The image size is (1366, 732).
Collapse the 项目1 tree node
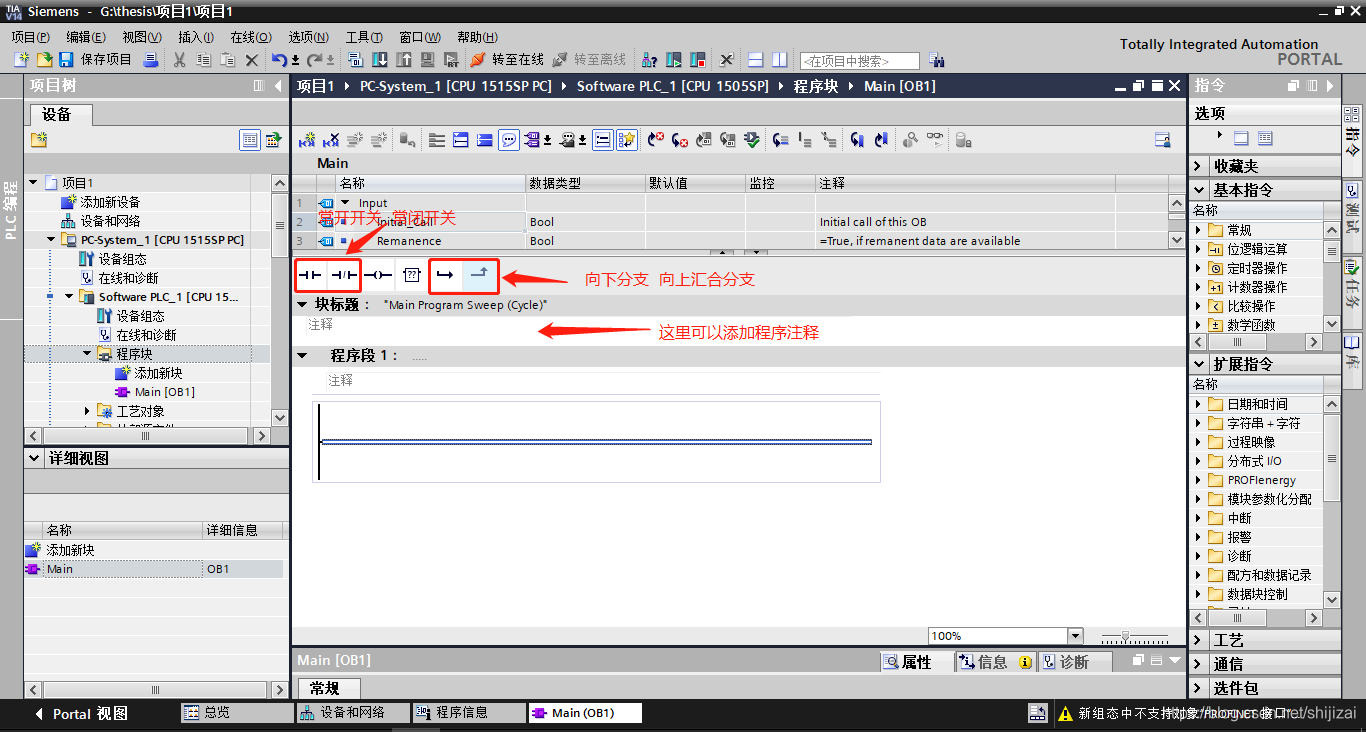33,183
